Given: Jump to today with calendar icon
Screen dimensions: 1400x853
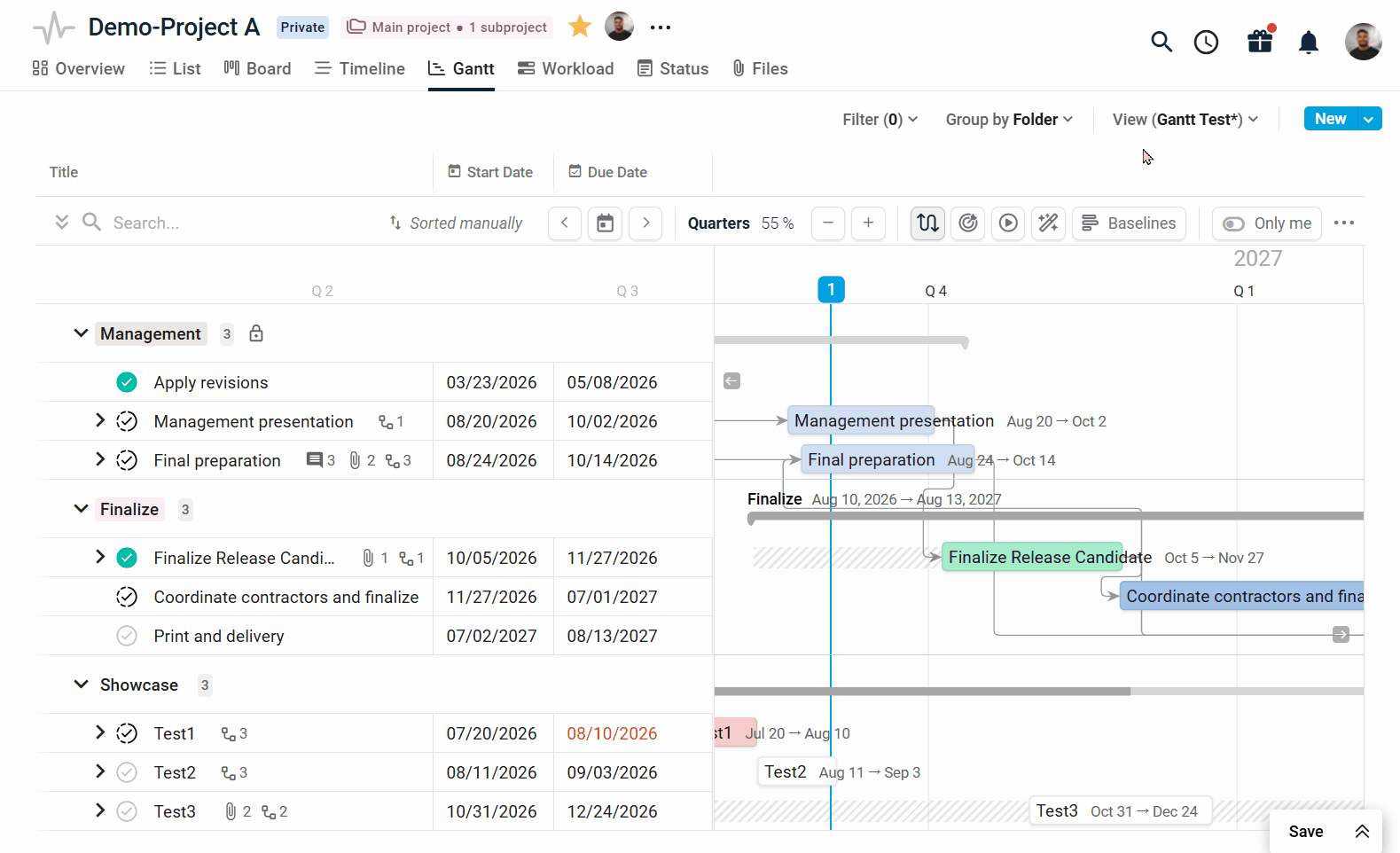Looking at the screenshot, I should pyautogui.click(x=605, y=223).
